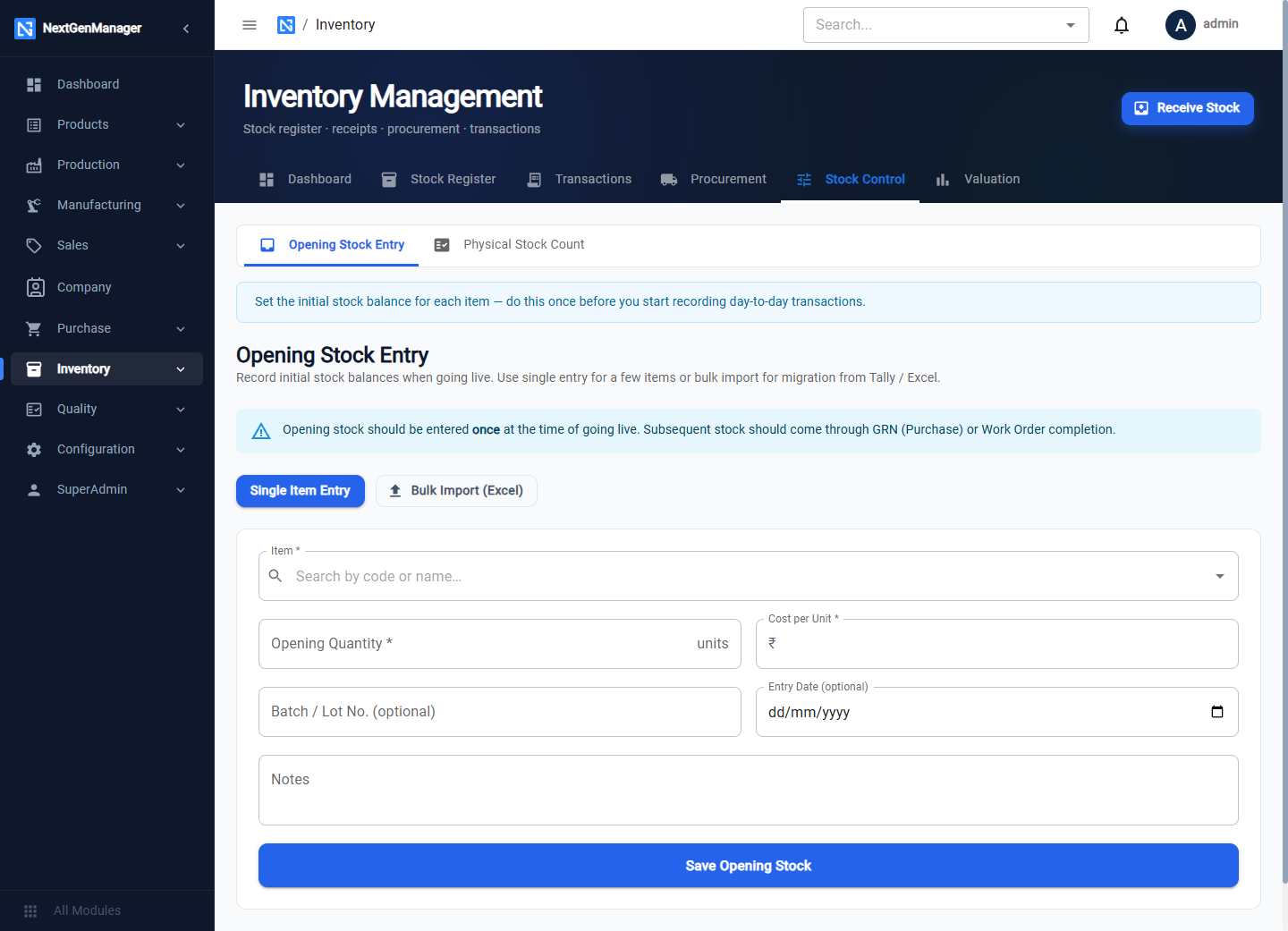The image size is (1288, 931).
Task: Click the Sales tag icon
Action: pyautogui.click(x=34, y=245)
